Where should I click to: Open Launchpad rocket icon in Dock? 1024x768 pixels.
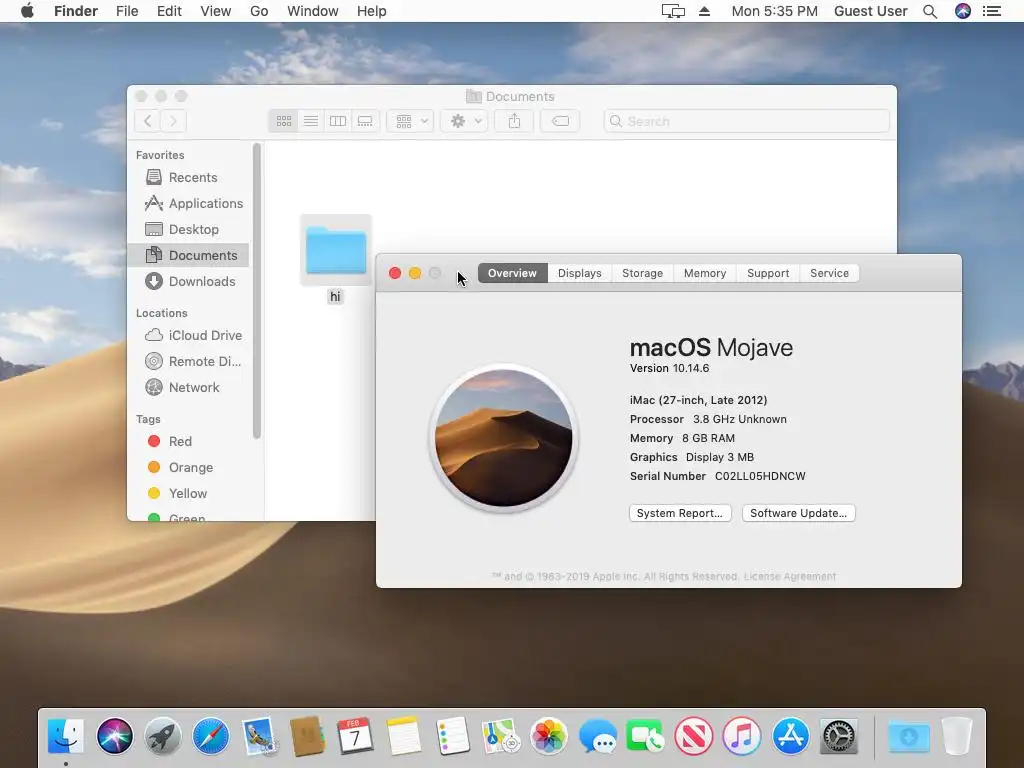163,736
